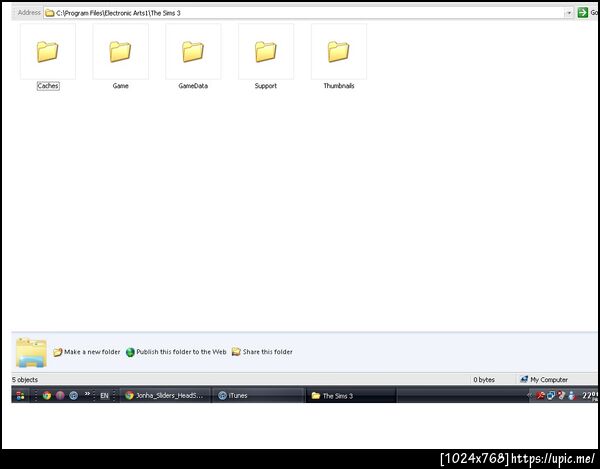The image size is (600, 469).
Task: Click the Game folder name label
Action: click(x=121, y=86)
